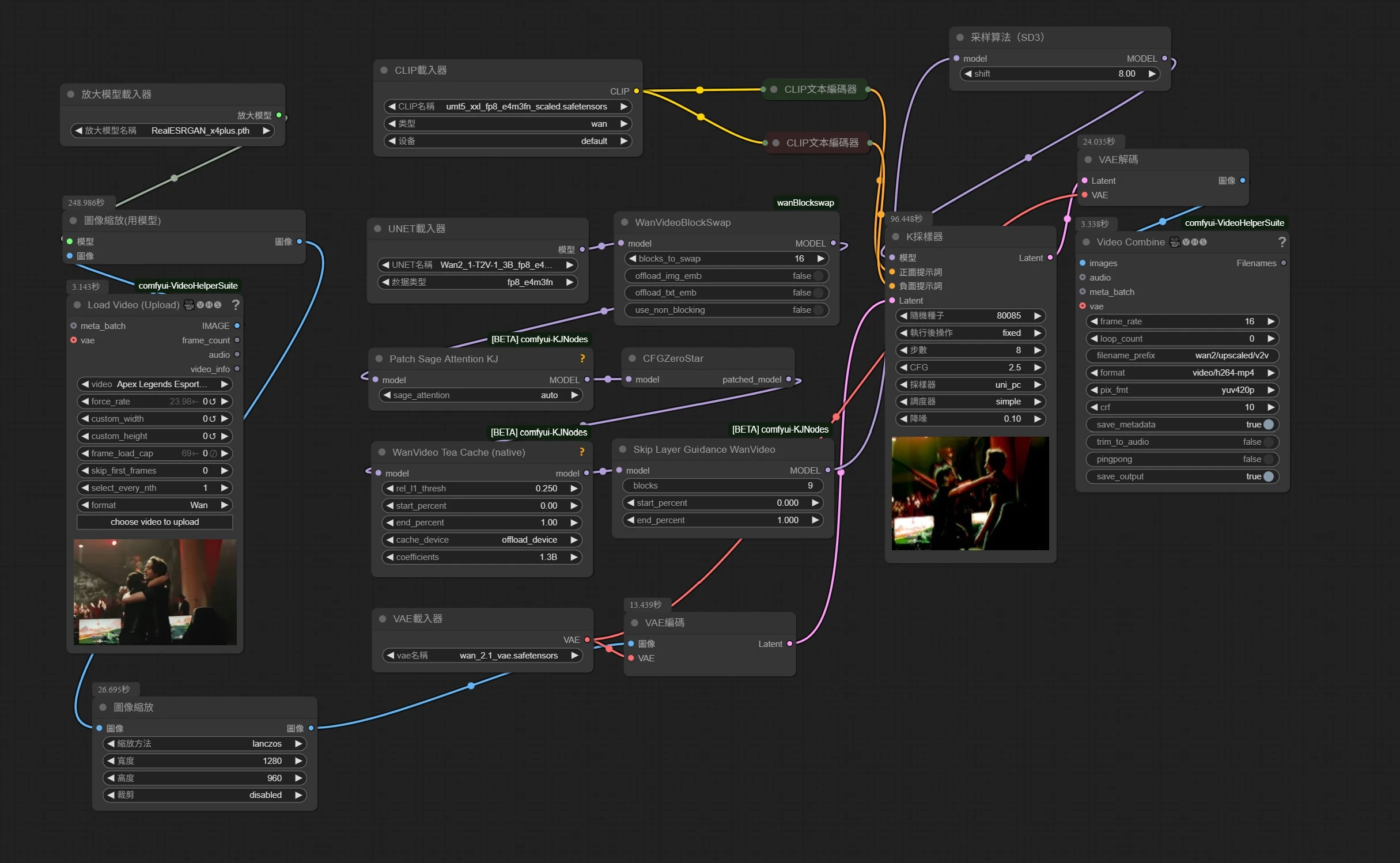
Task: Click MODEL output port on 采样算法 node
Action: (x=1164, y=58)
